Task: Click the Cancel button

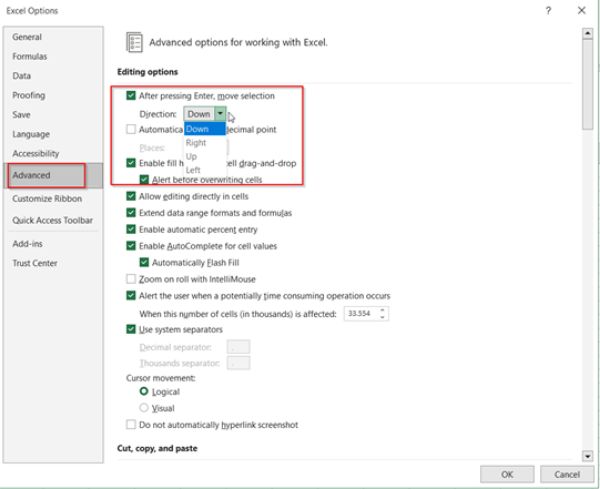Action: pos(566,473)
